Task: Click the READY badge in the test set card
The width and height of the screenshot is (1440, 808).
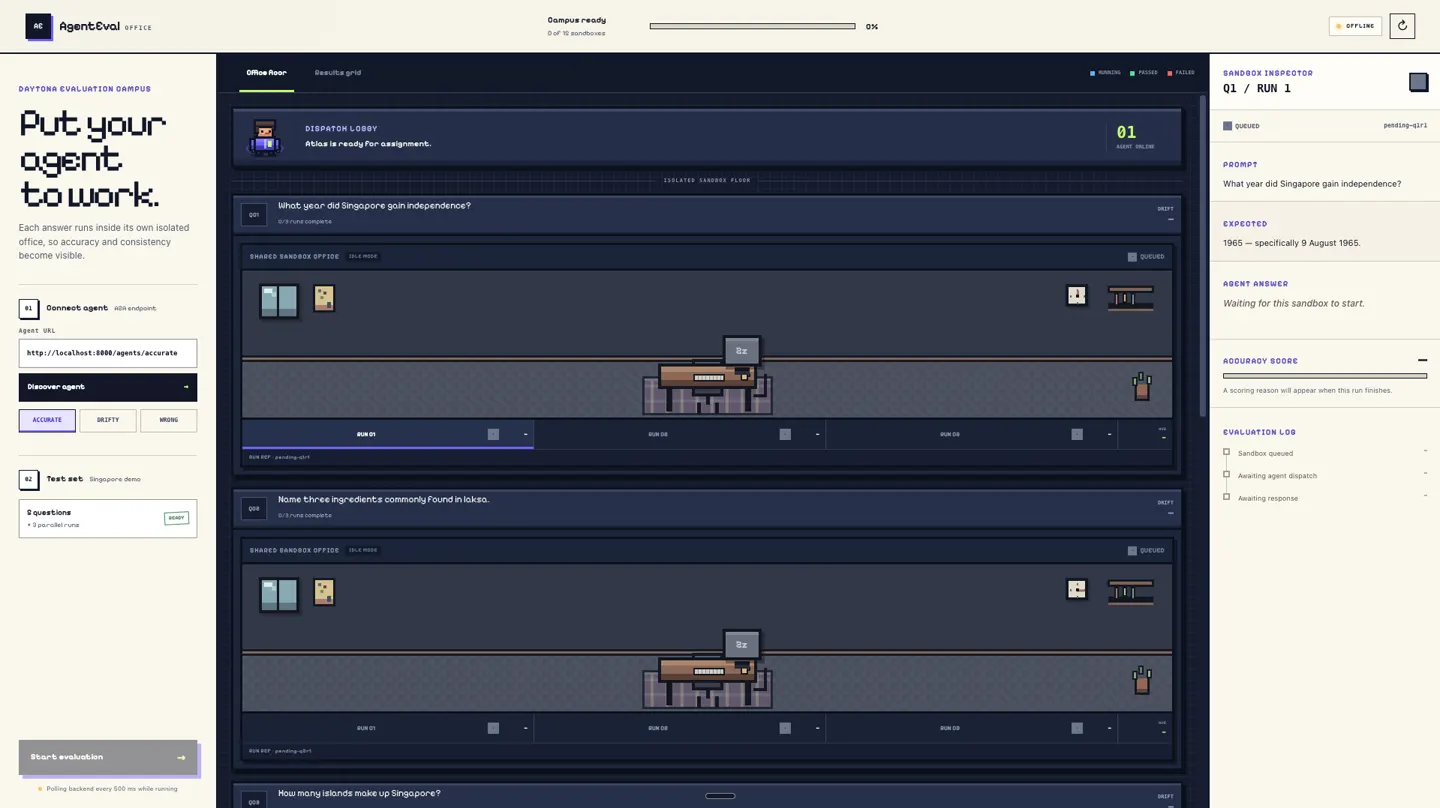Action: click(x=176, y=518)
